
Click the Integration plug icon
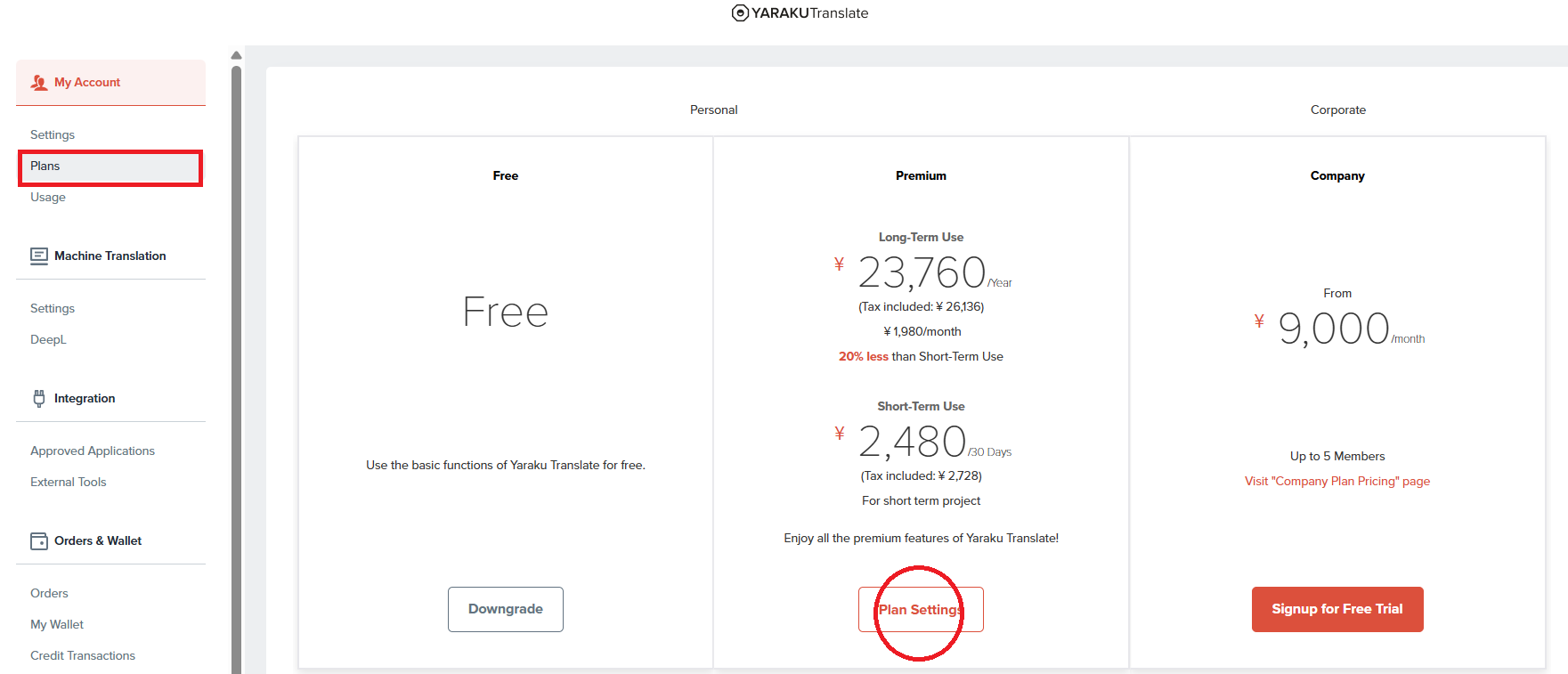[39, 398]
